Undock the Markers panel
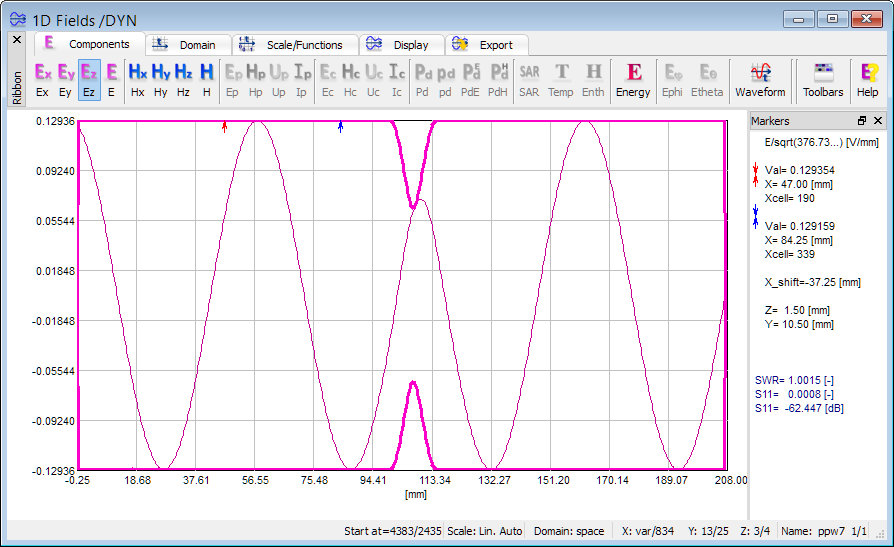The height and width of the screenshot is (547, 894). coord(862,121)
